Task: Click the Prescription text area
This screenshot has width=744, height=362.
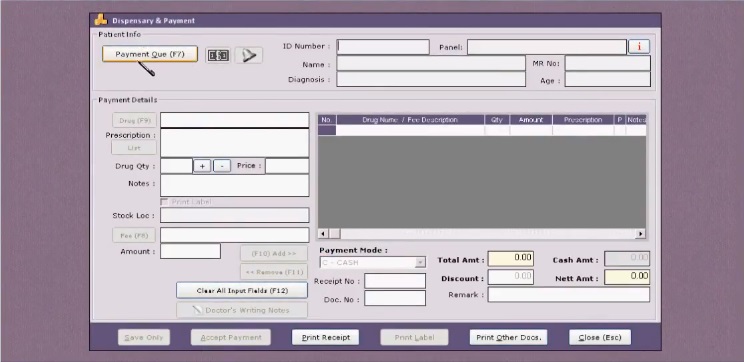Action: (x=234, y=143)
